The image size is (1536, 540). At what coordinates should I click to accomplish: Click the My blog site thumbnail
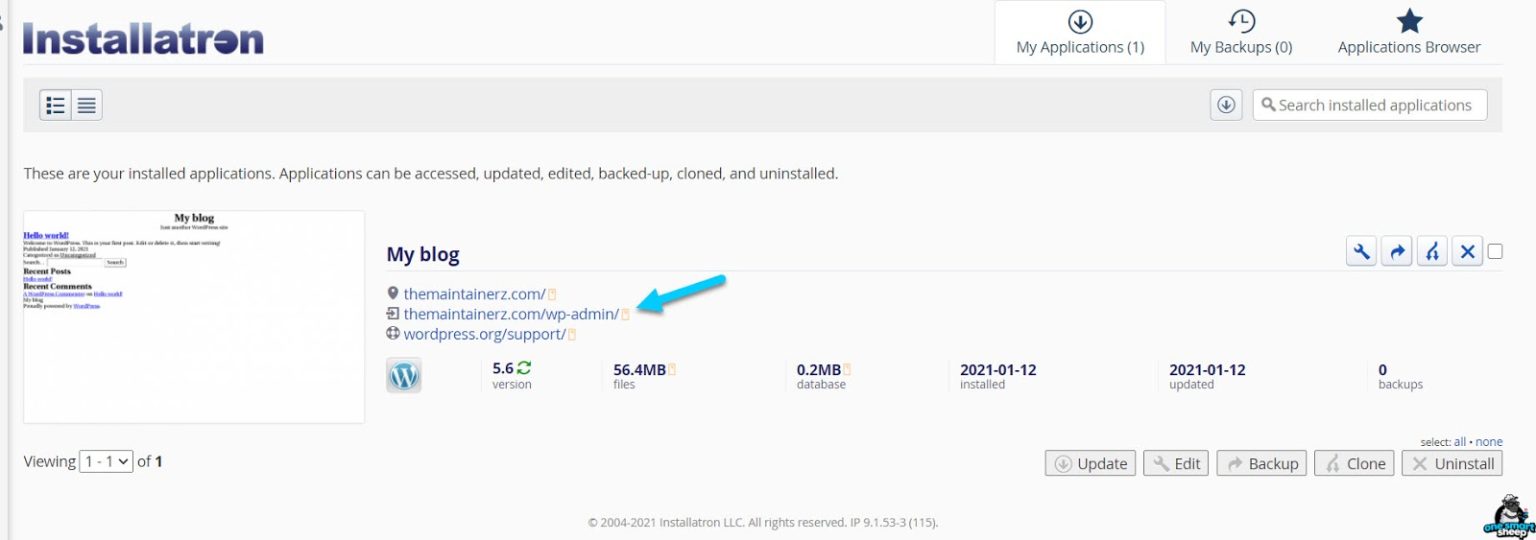(x=194, y=316)
